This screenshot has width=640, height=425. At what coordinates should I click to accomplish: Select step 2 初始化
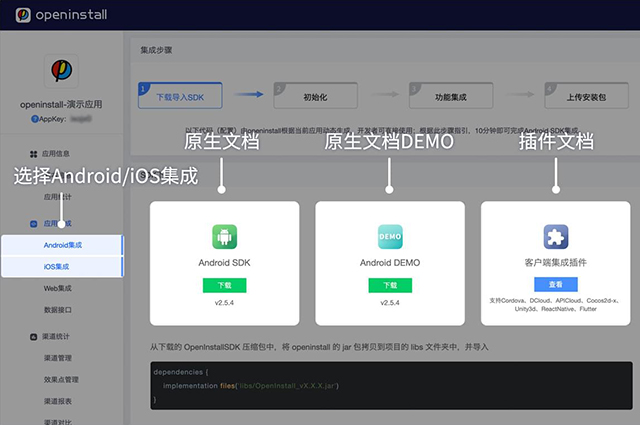tap(316, 96)
